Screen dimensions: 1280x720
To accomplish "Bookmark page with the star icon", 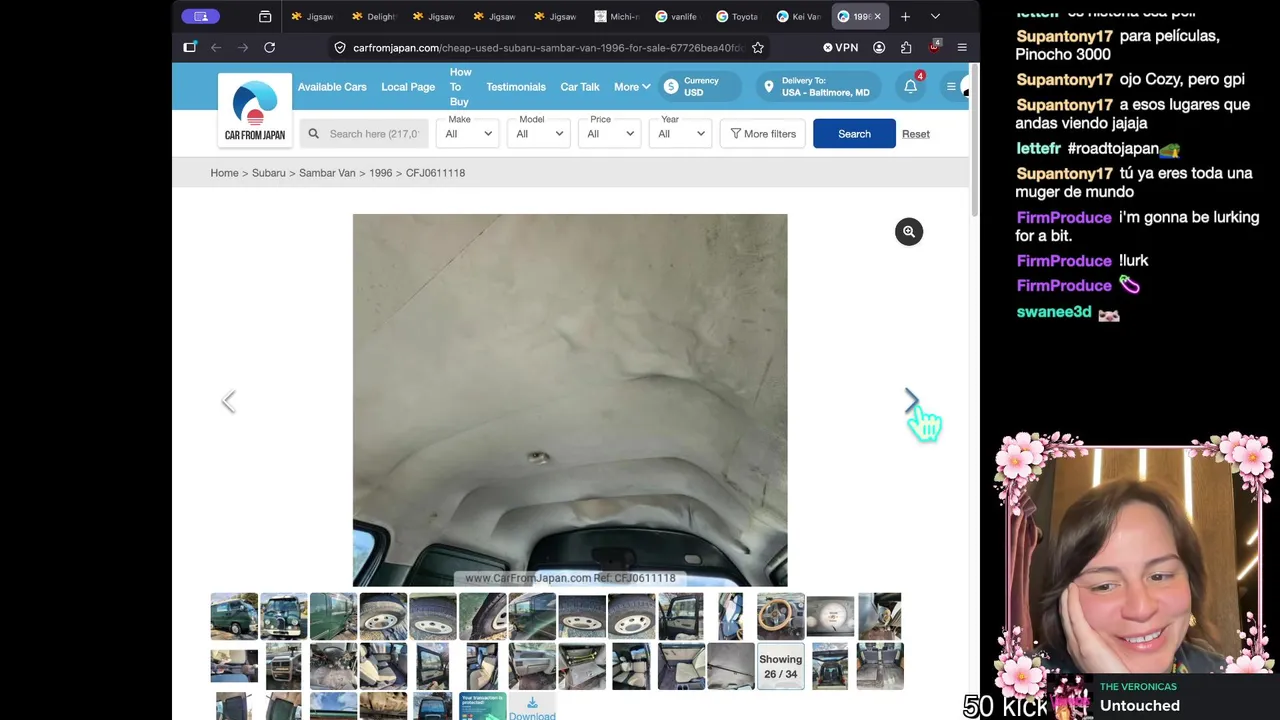I will [758, 47].
